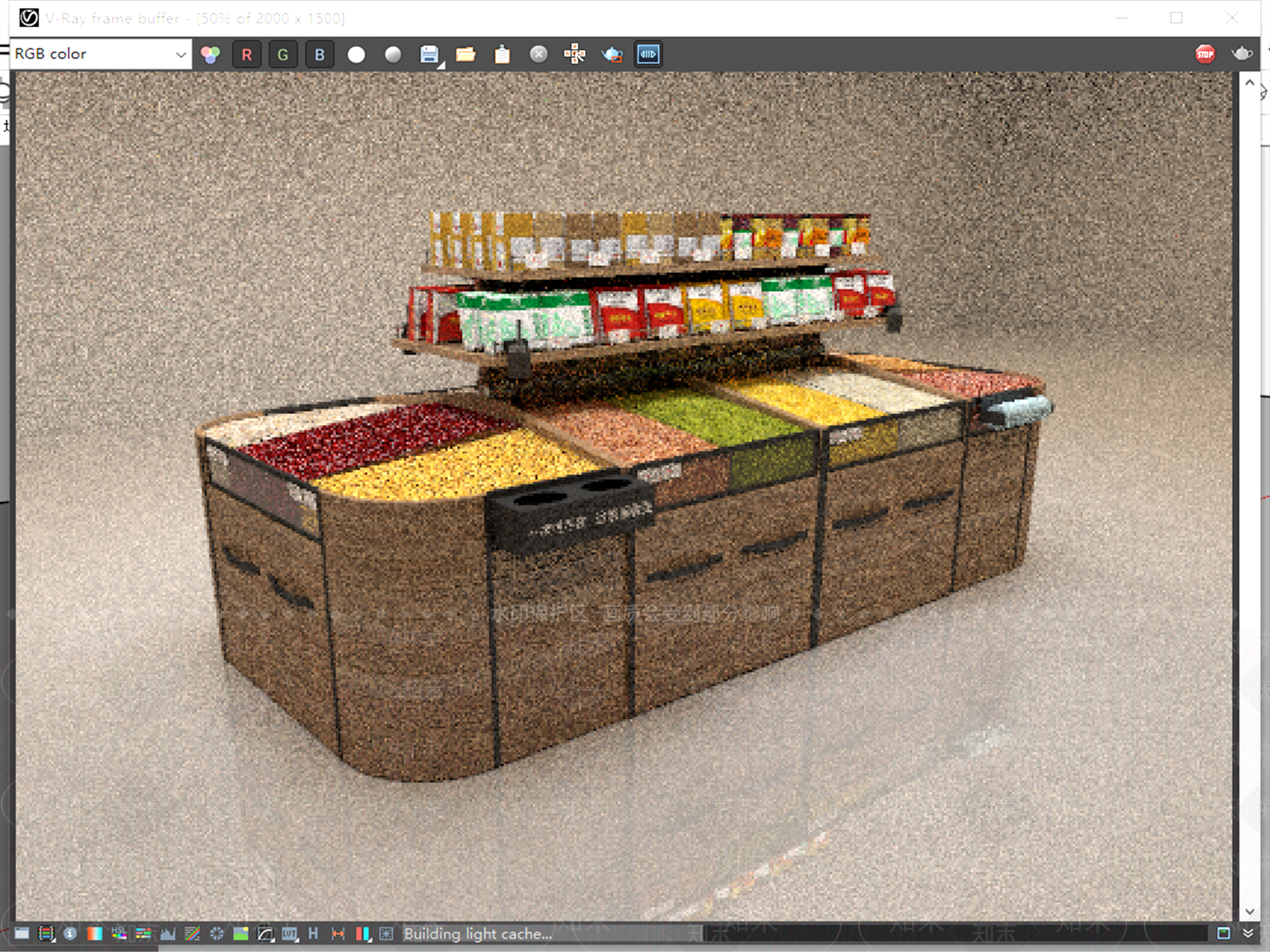Image resolution: width=1270 pixels, height=952 pixels.
Task: Maximize the V-Ray frame buffer window
Action: (x=1176, y=17)
